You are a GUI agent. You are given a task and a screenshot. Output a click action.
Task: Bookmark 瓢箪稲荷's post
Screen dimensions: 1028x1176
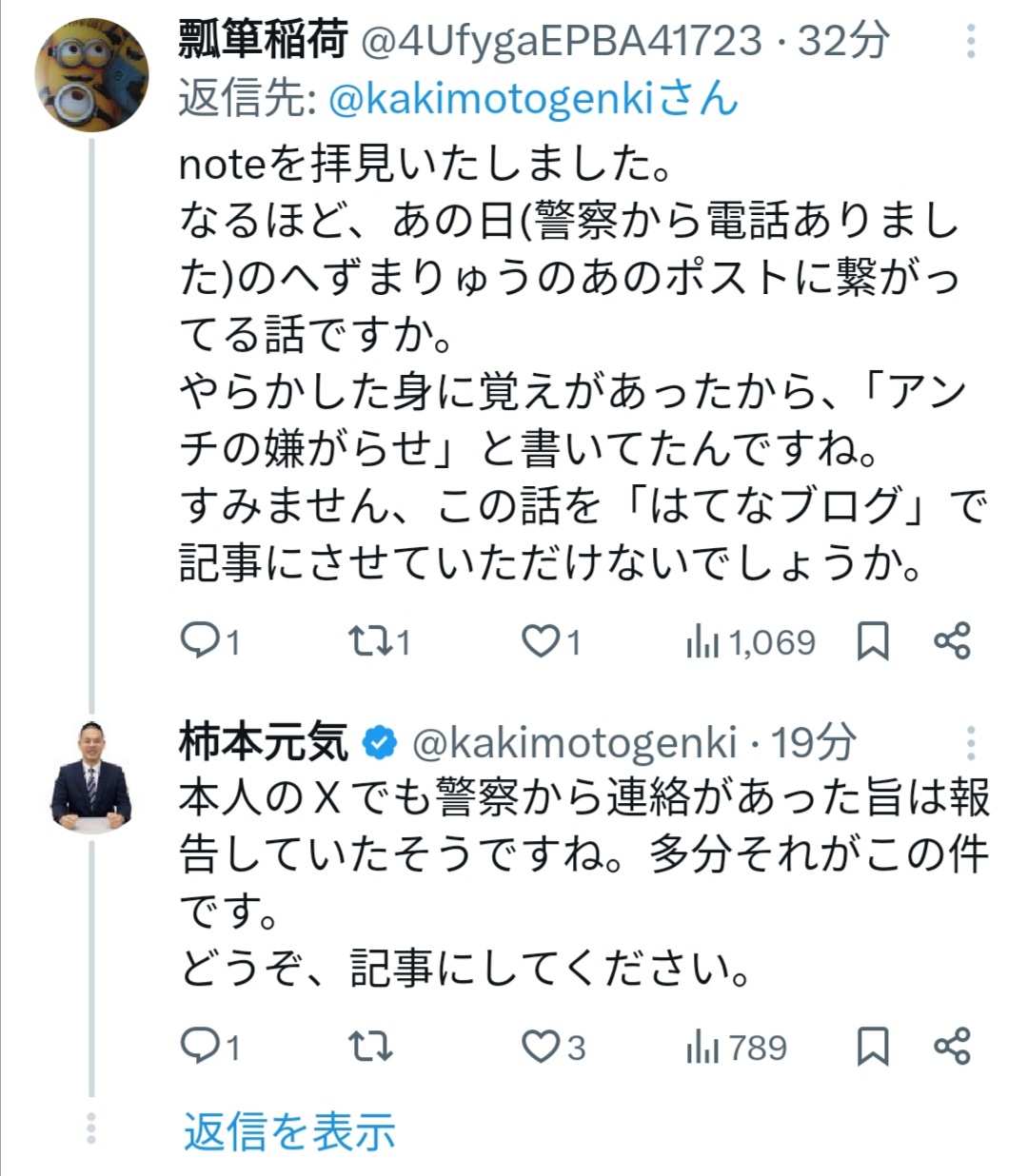click(x=873, y=642)
